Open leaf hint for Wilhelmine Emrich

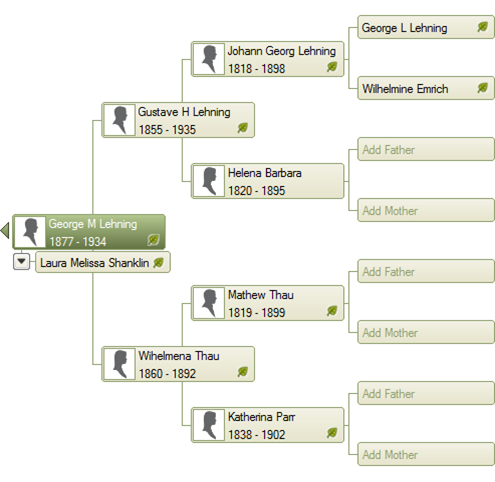point(482,88)
